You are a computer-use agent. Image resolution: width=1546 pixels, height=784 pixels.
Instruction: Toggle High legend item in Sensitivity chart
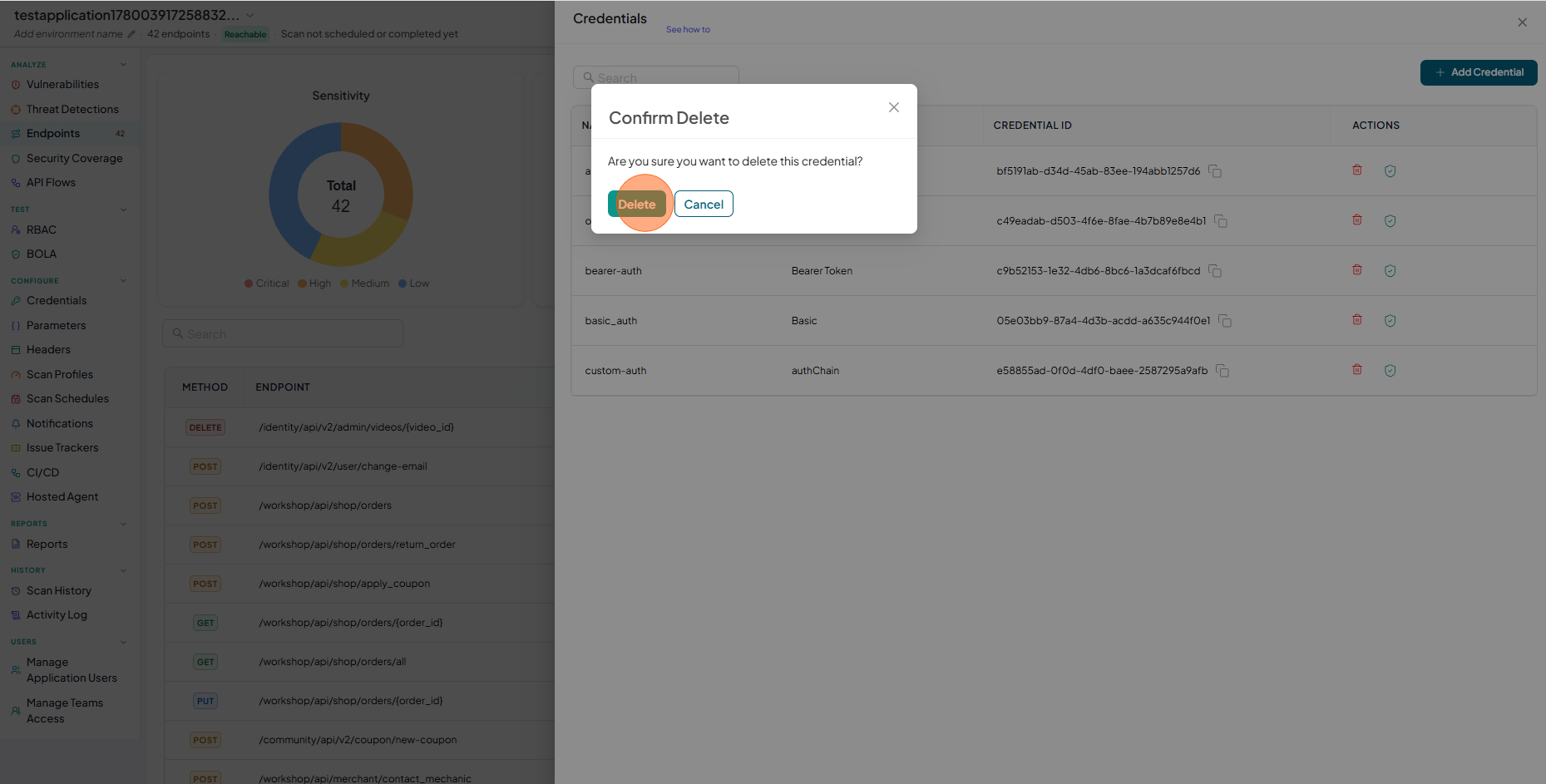314,284
